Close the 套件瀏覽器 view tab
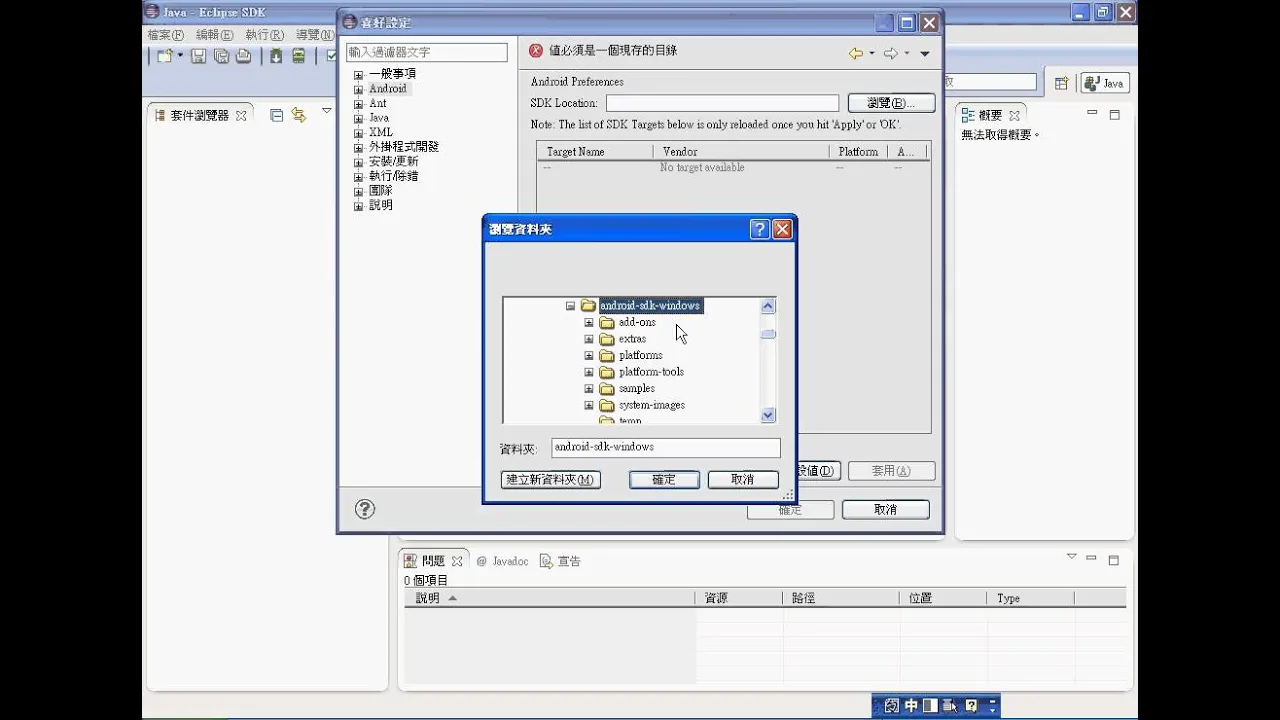 pos(240,116)
